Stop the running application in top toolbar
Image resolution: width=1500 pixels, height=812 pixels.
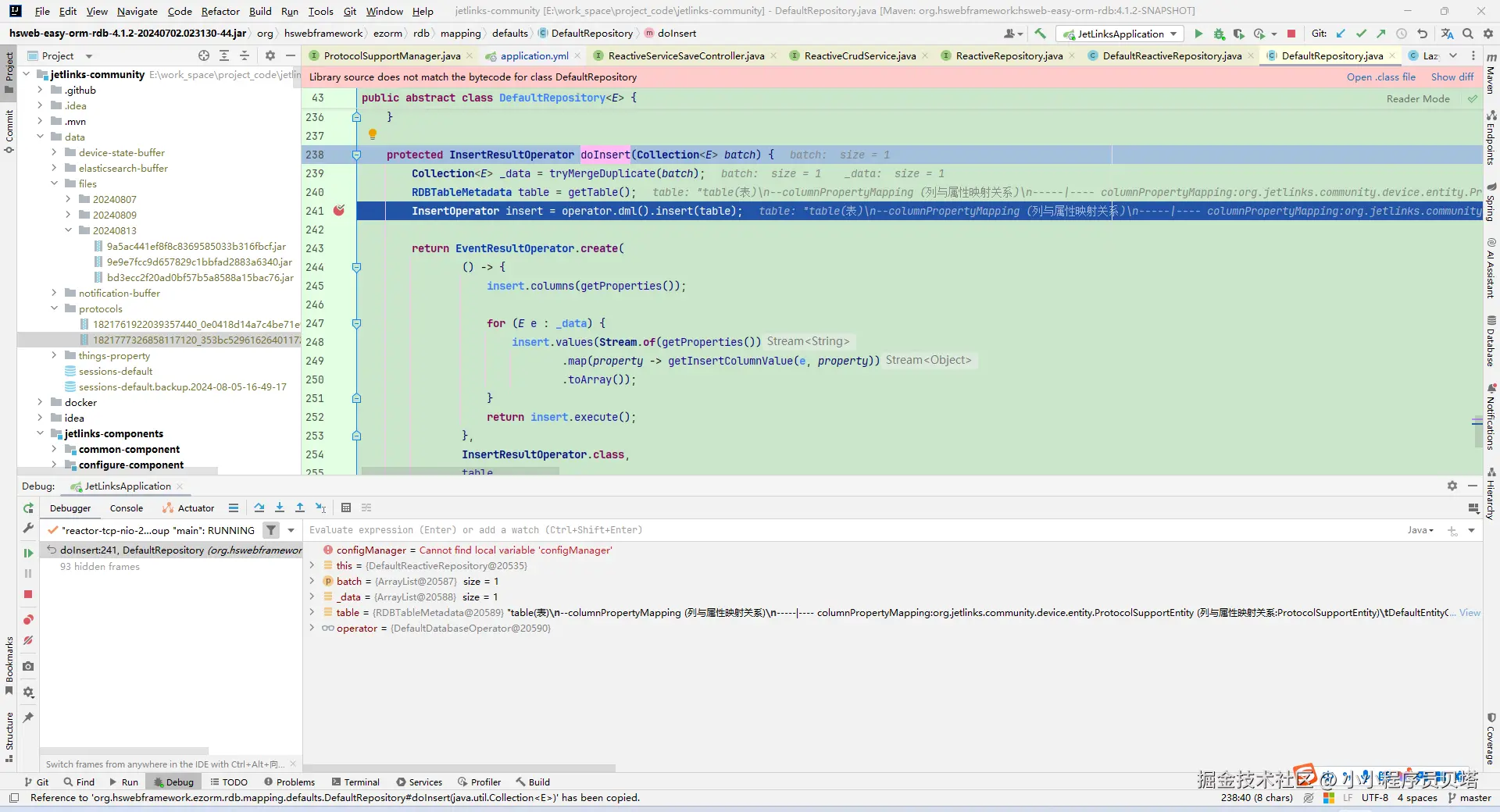1291,34
